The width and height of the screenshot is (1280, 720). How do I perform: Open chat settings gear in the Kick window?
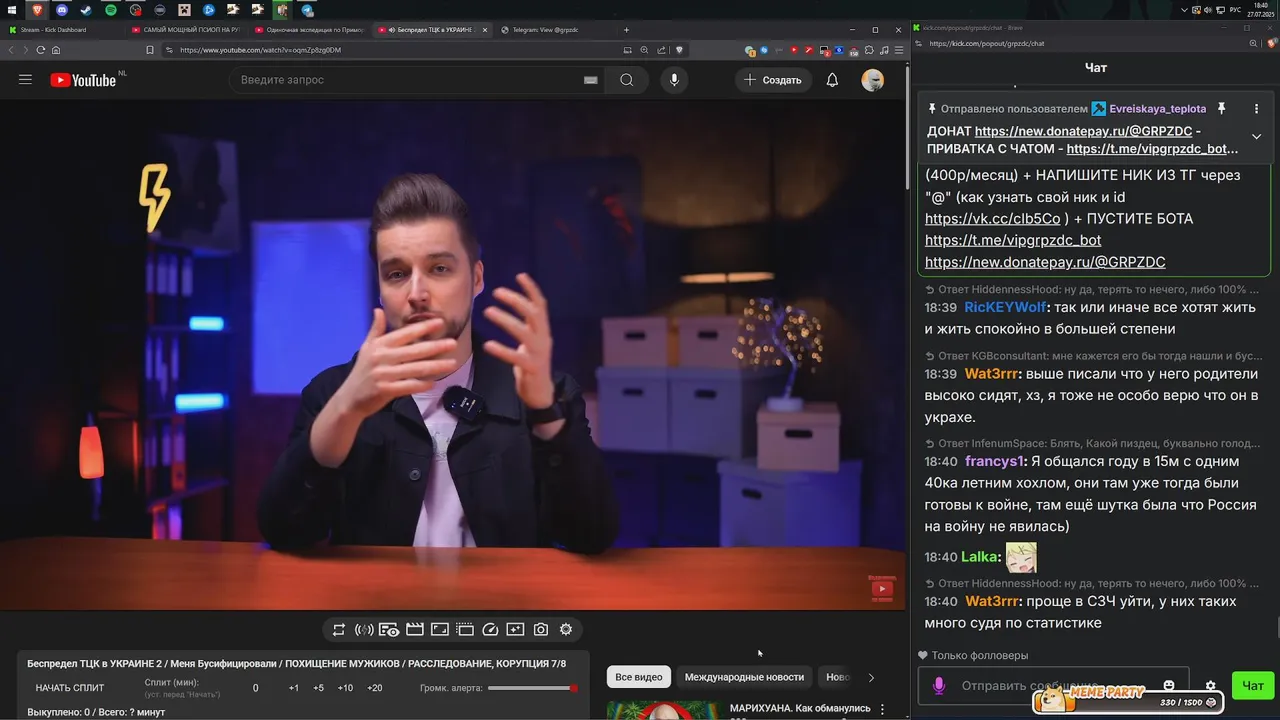point(1210,686)
